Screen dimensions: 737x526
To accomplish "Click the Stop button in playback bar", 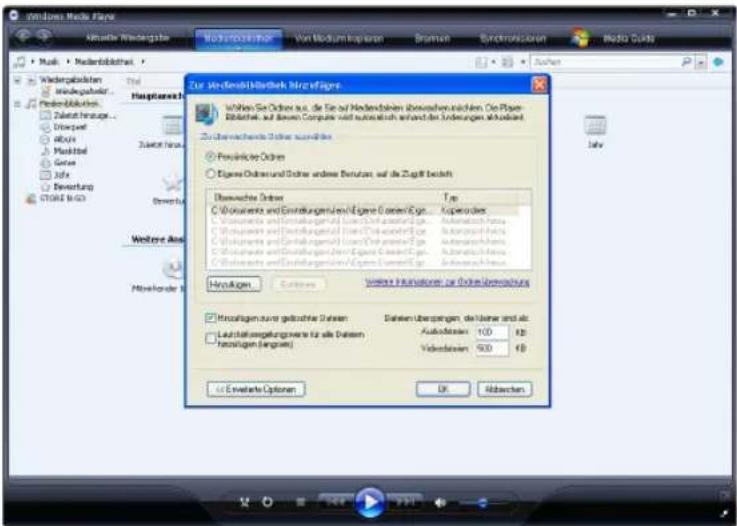I will pos(301,502).
